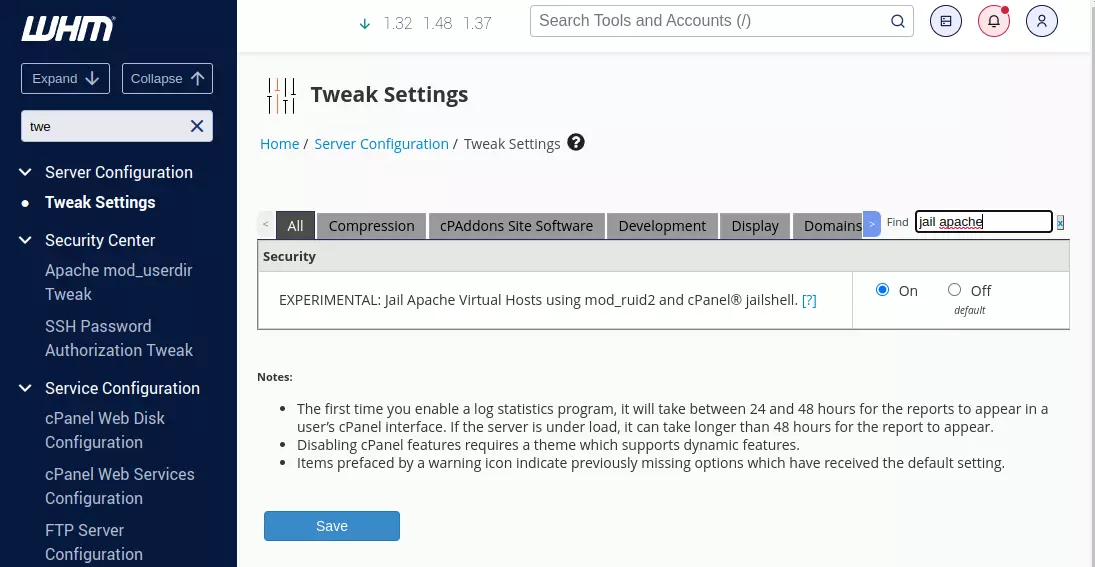Collapse the Security Center section
1095x567 pixels.
pos(26,240)
